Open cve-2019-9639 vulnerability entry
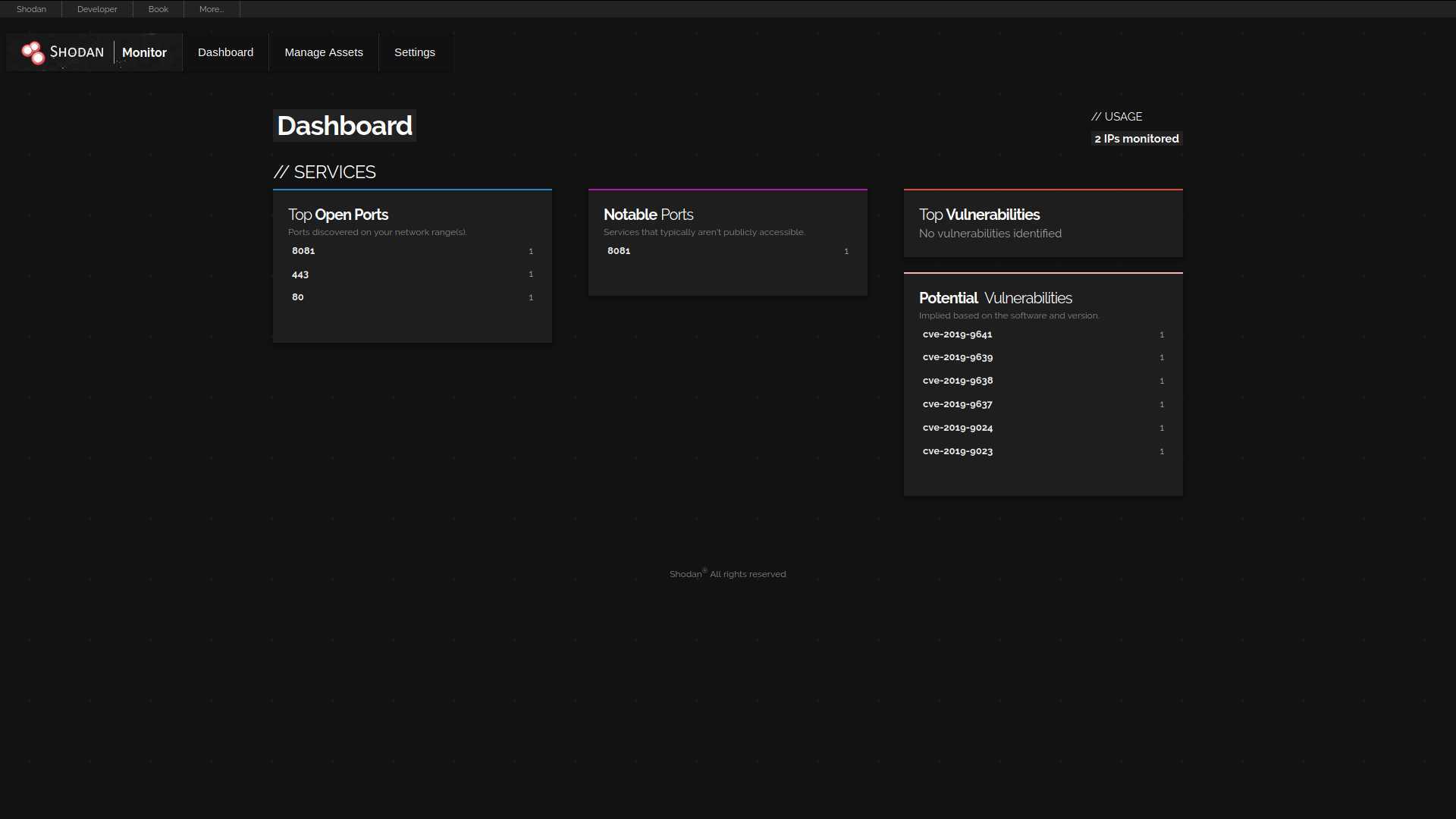Viewport: 1456px width, 819px height. pyautogui.click(x=957, y=357)
